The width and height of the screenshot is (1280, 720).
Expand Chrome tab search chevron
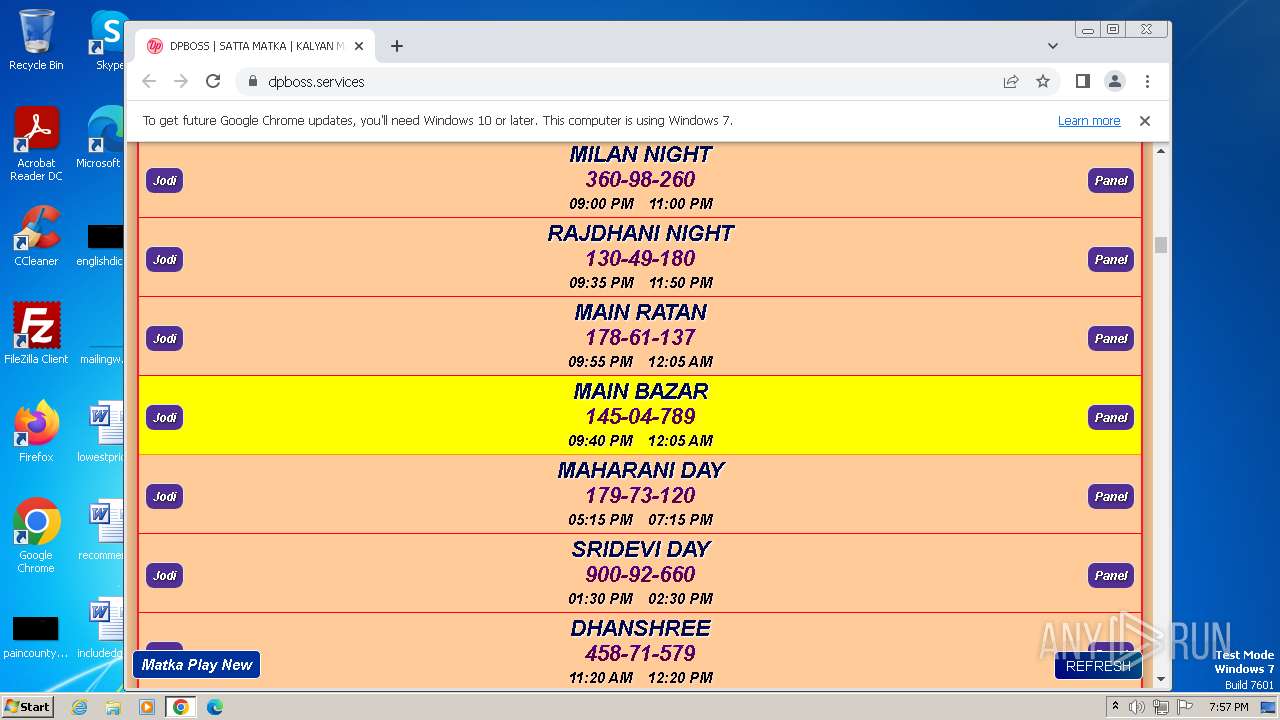(1053, 46)
